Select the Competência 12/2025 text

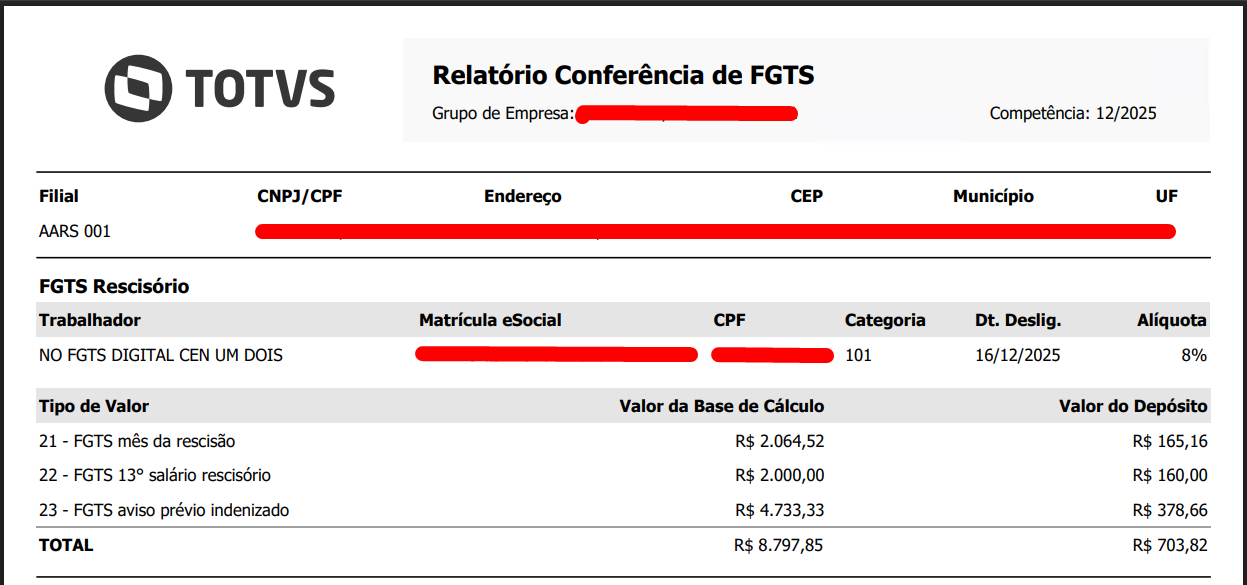pos(1072,113)
